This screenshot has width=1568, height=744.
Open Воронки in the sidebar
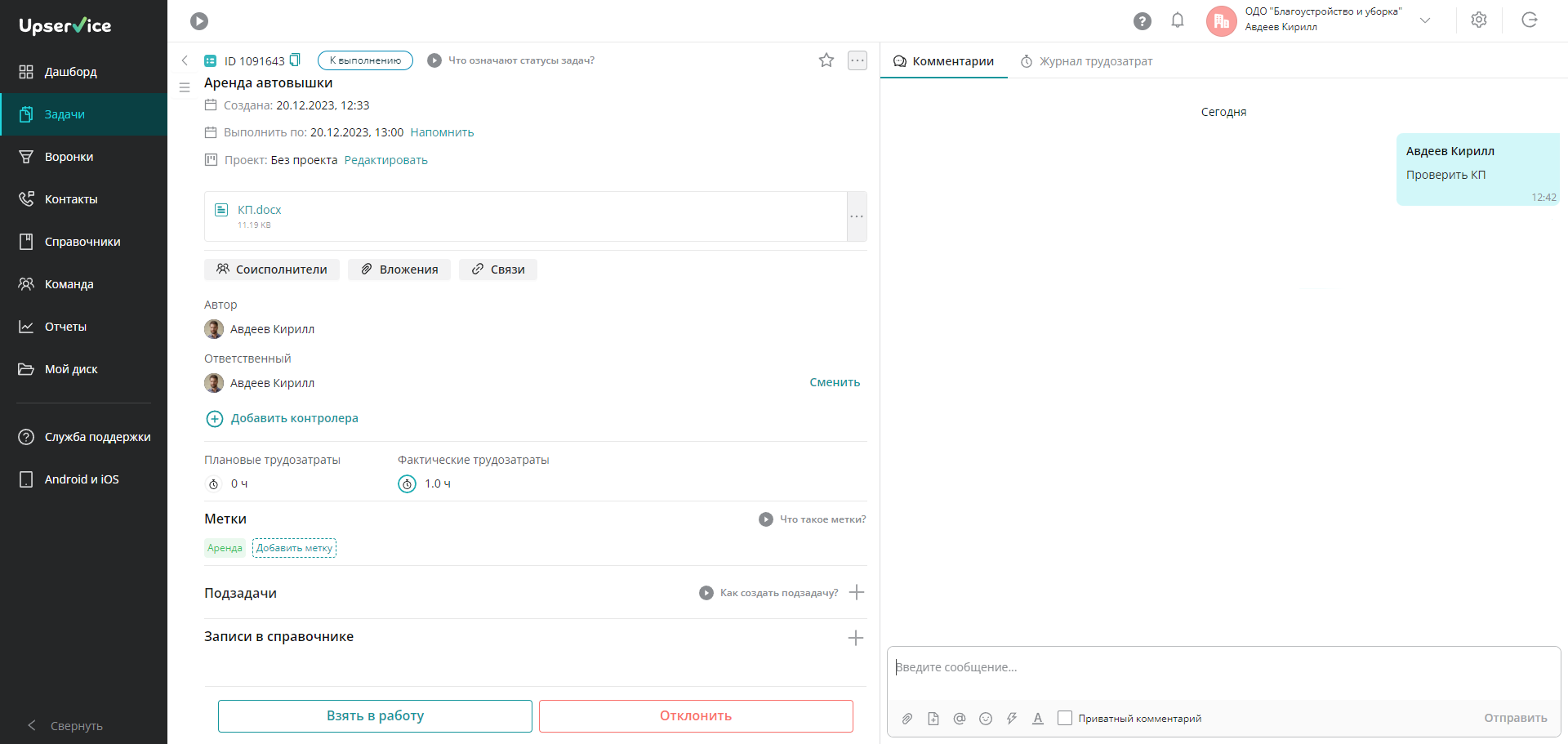(x=83, y=157)
